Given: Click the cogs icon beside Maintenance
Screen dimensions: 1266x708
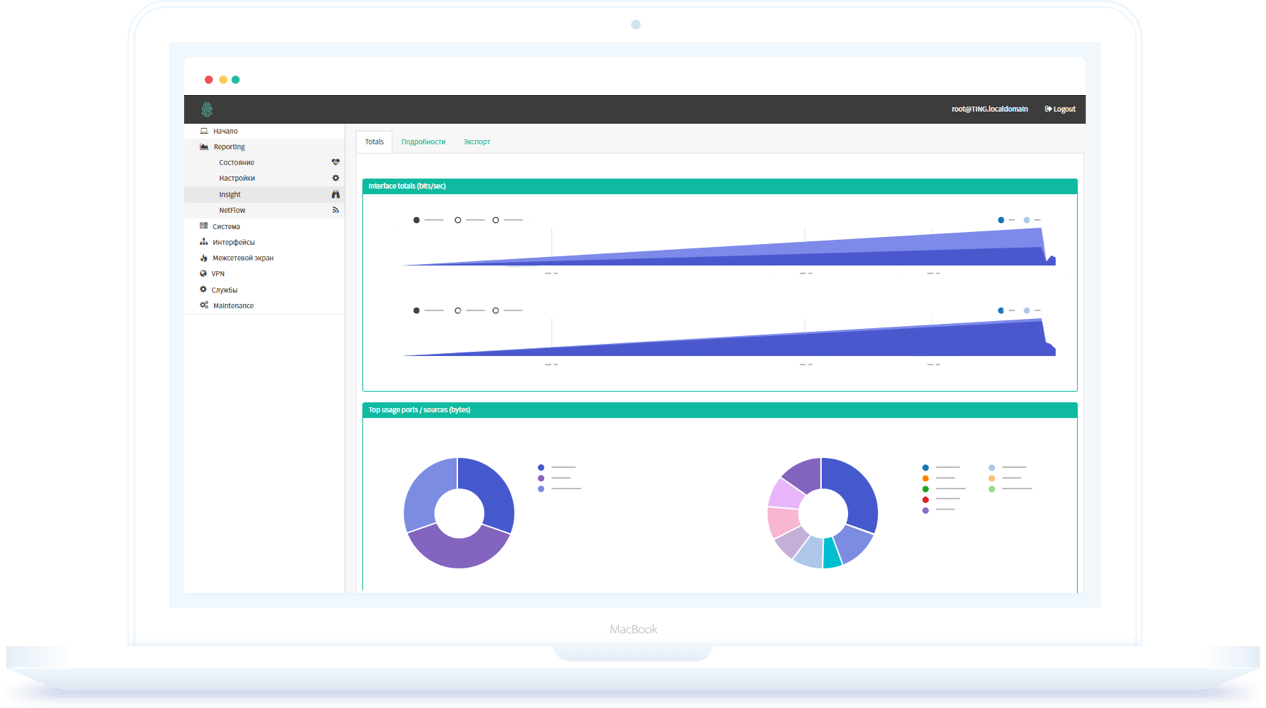Looking at the screenshot, I should tap(204, 305).
